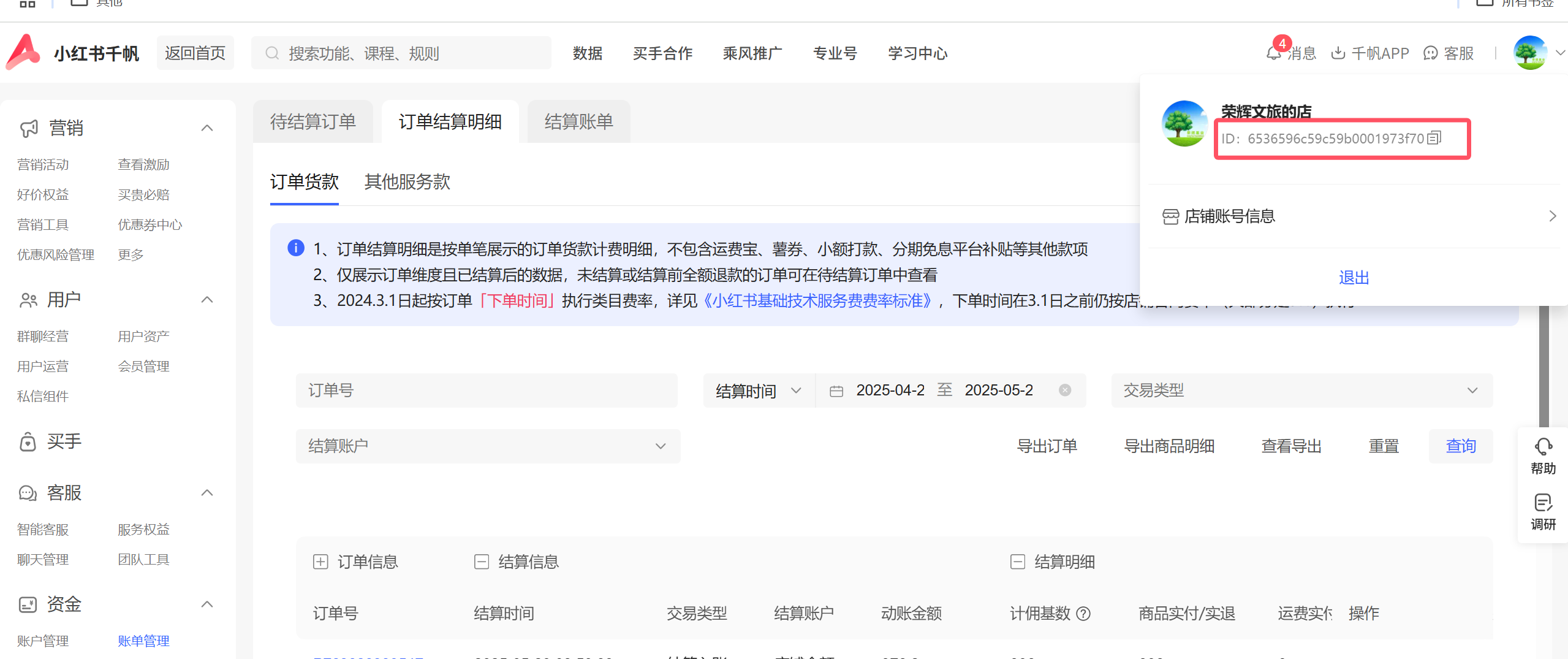This screenshot has width=1568, height=659.
Task: Open the 结算账户 dropdown
Action: tap(488, 446)
